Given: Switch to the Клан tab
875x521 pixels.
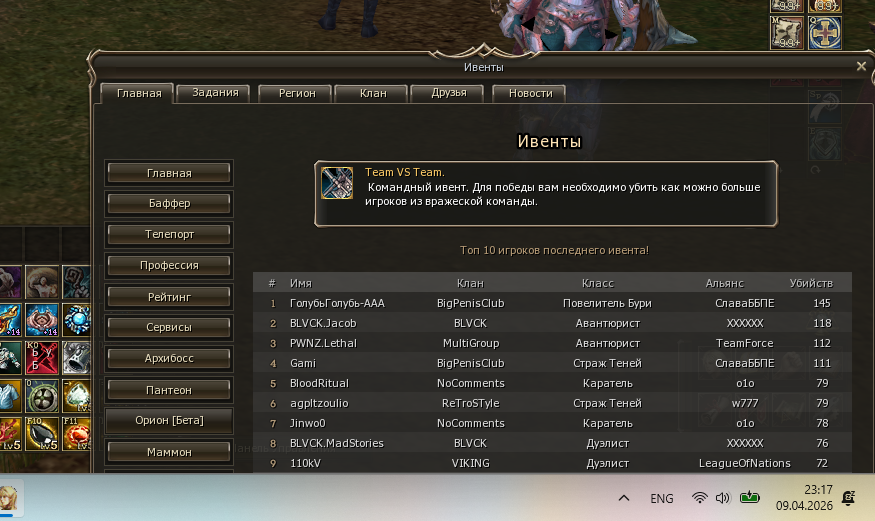Looking at the screenshot, I should click(x=373, y=93).
